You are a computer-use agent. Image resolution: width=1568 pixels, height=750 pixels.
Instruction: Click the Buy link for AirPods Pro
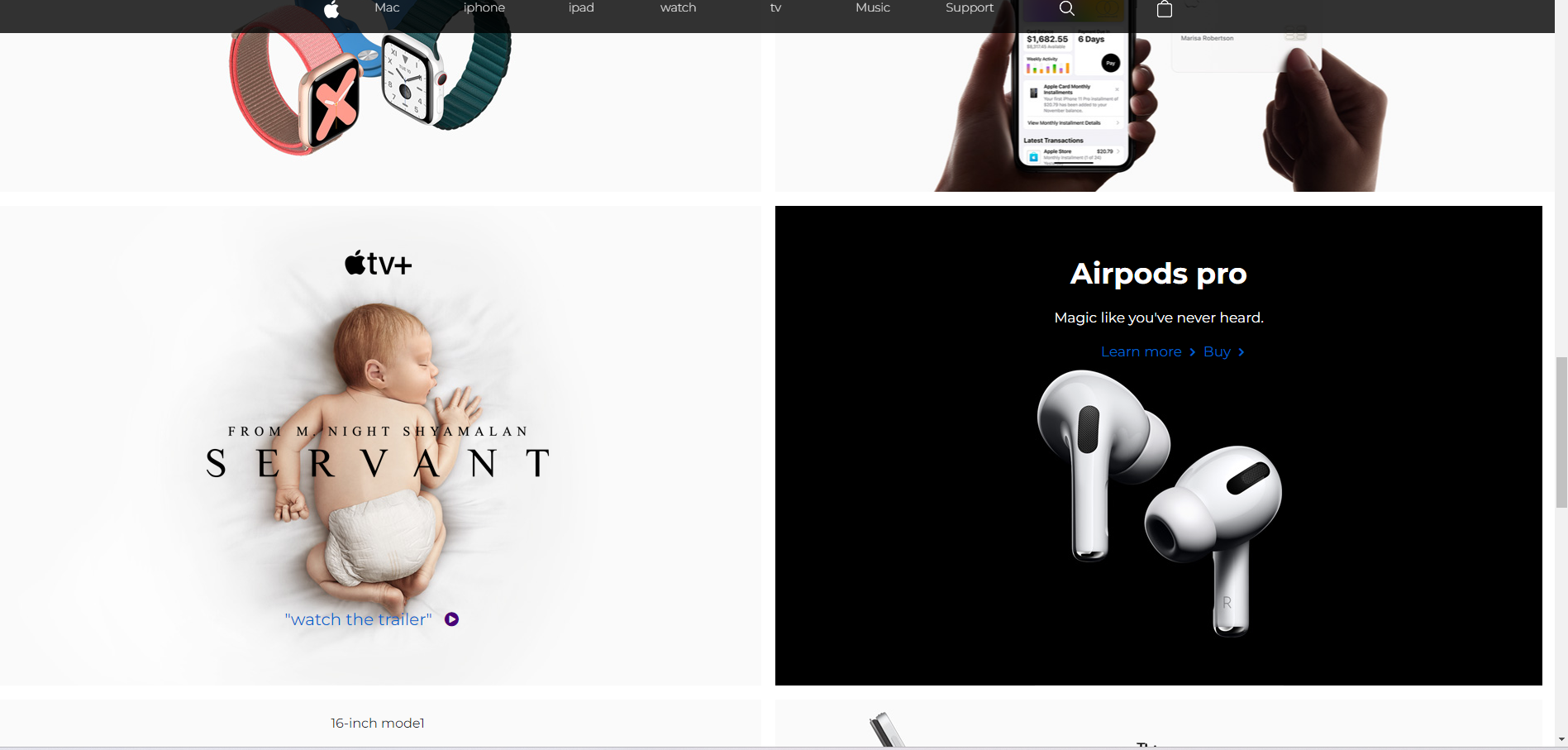1217,352
